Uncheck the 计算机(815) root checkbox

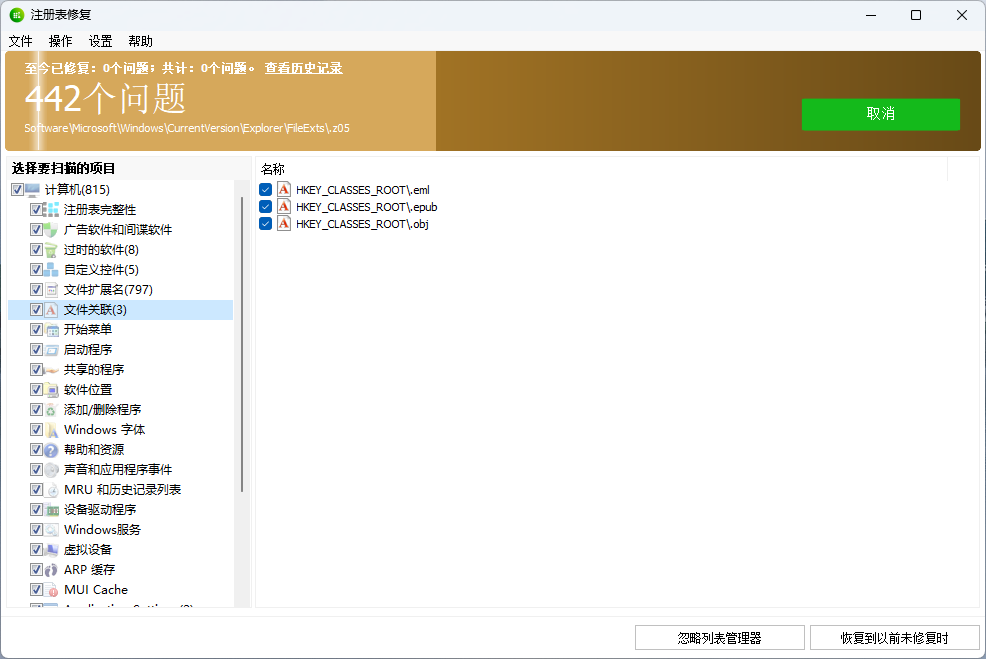[18, 189]
